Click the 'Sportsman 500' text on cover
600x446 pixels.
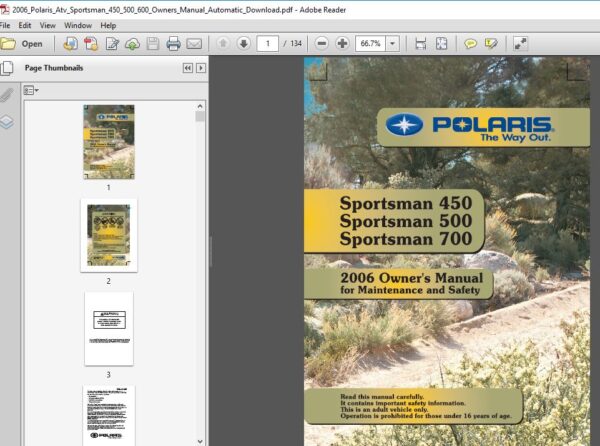click(x=406, y=221)
